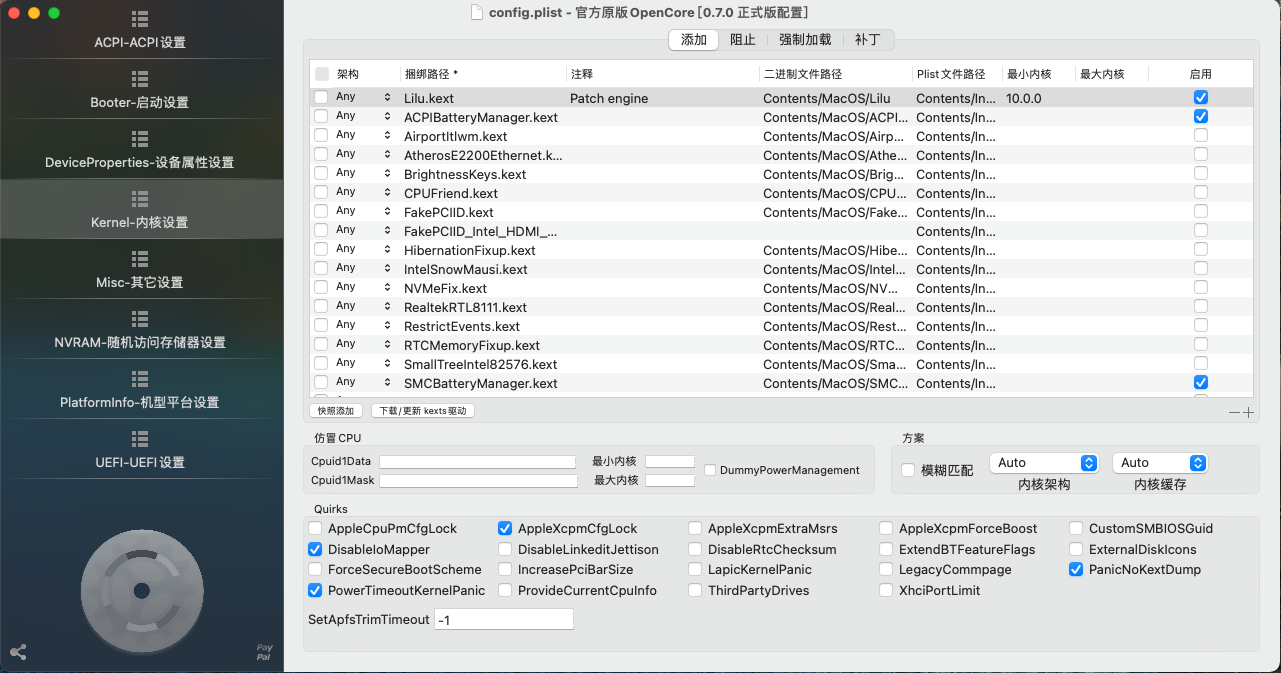Click the 最大内核 field under 仿冒 CPU
Viewport: 1281px width, 673px height.
click(670, 481)
